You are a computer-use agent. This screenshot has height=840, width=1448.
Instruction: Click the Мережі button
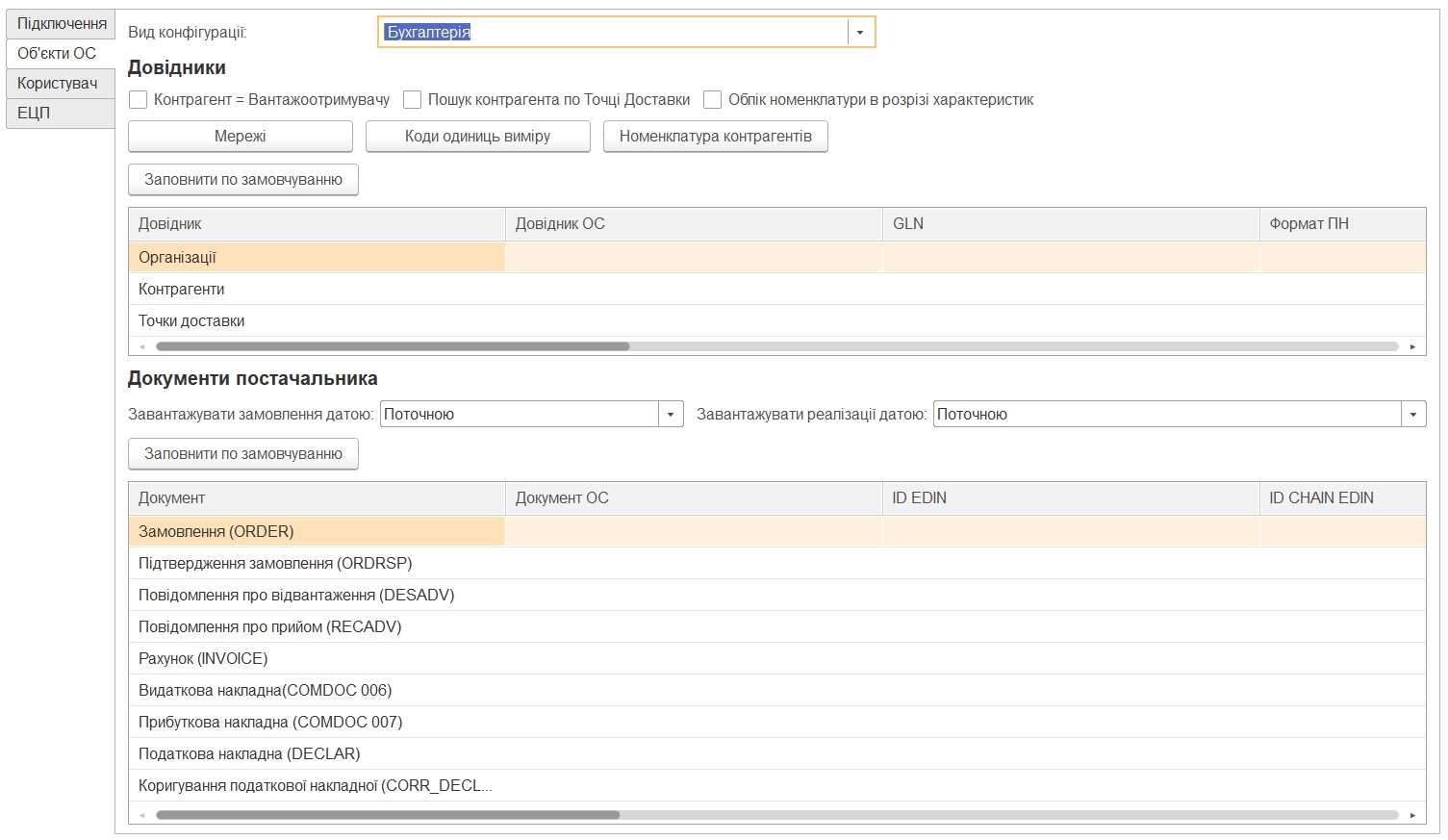click(241, 136)
